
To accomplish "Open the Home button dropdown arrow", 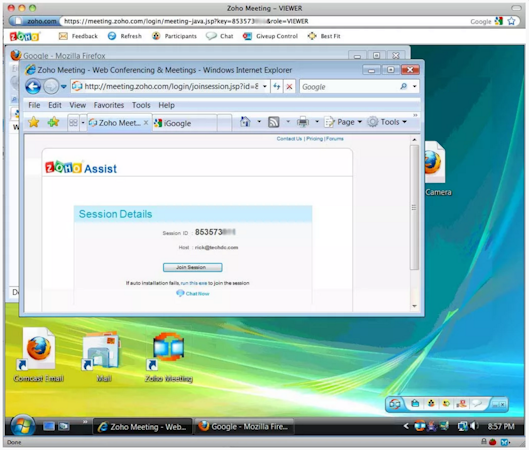I will coord(259,121).
